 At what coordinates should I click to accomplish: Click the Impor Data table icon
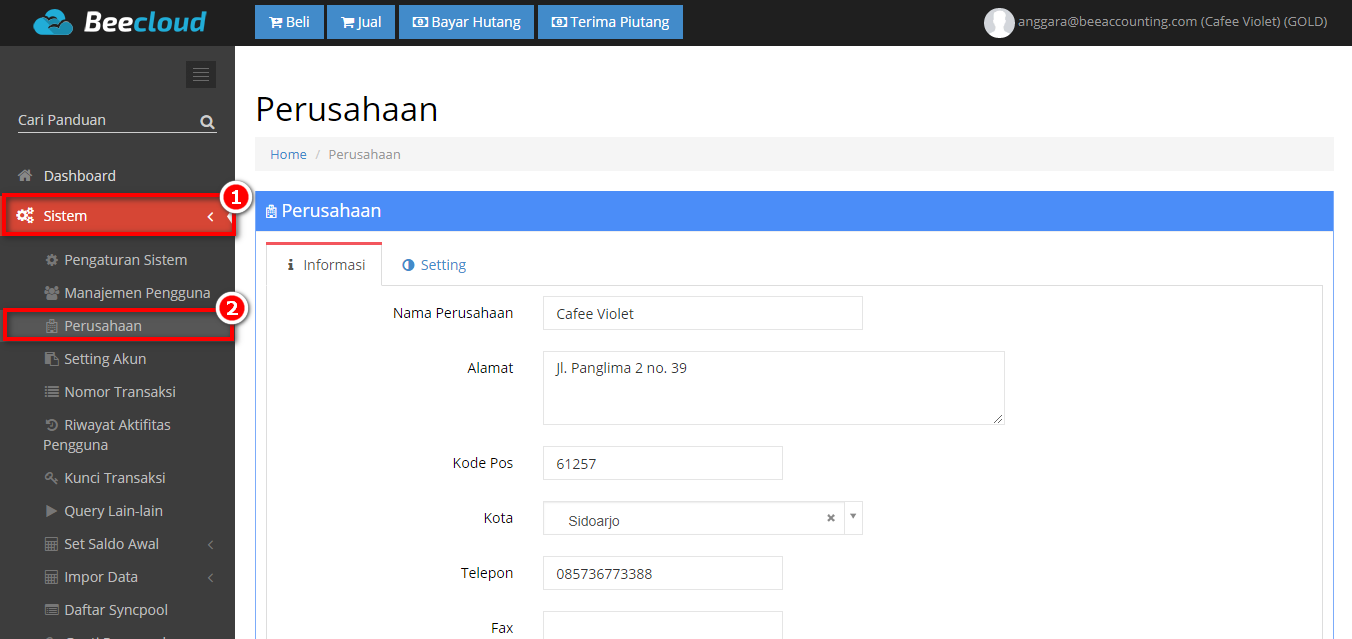click(x=52, y=577)
